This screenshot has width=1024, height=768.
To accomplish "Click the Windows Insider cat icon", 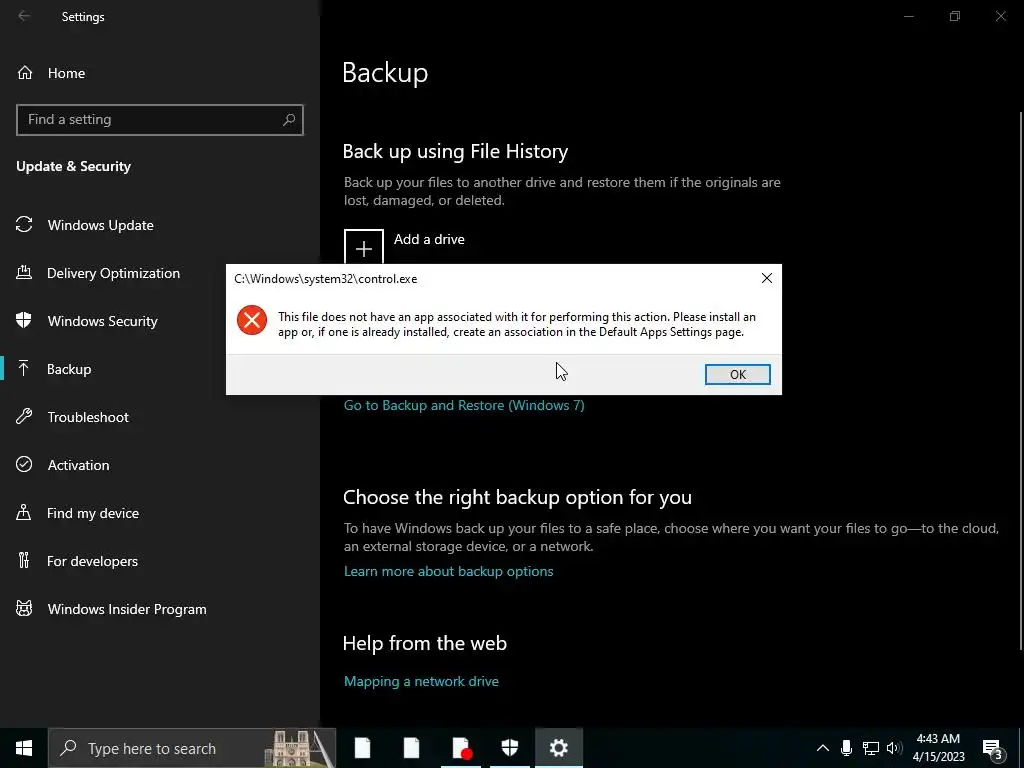I will click(x=24, y=609).
